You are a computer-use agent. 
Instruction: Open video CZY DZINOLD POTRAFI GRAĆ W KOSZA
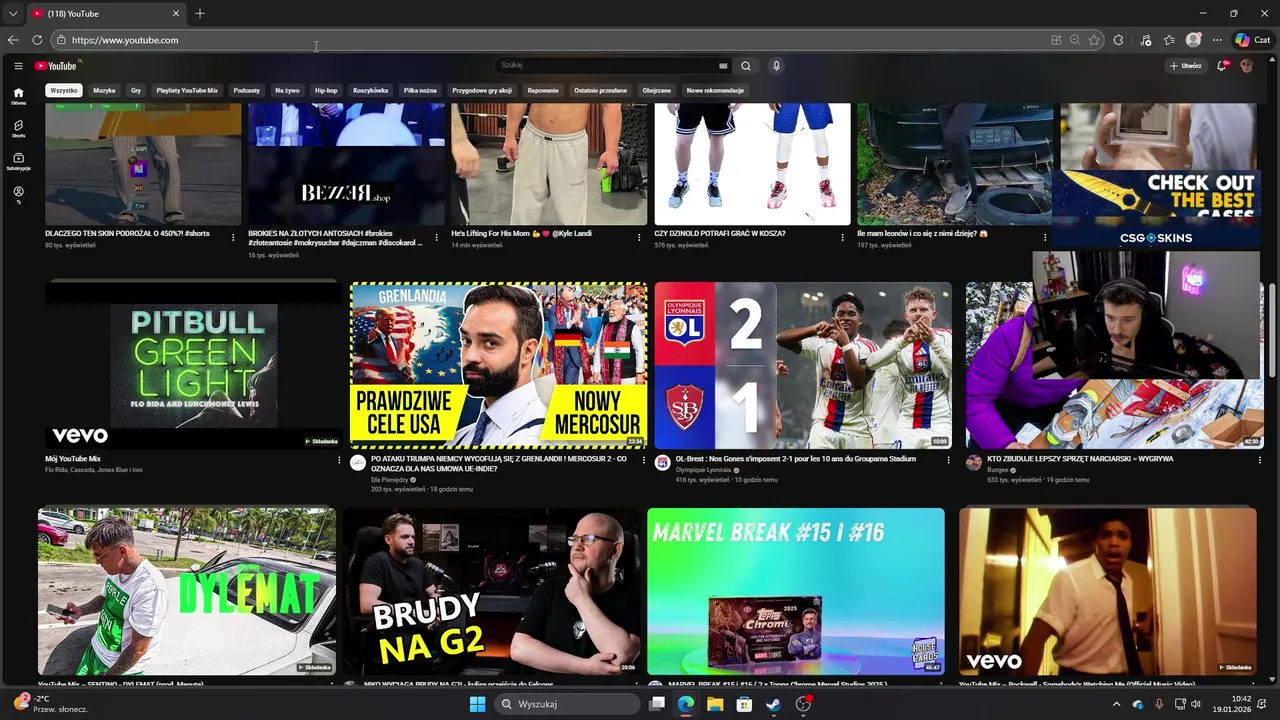pyautogui.click(x=720, y=233)
